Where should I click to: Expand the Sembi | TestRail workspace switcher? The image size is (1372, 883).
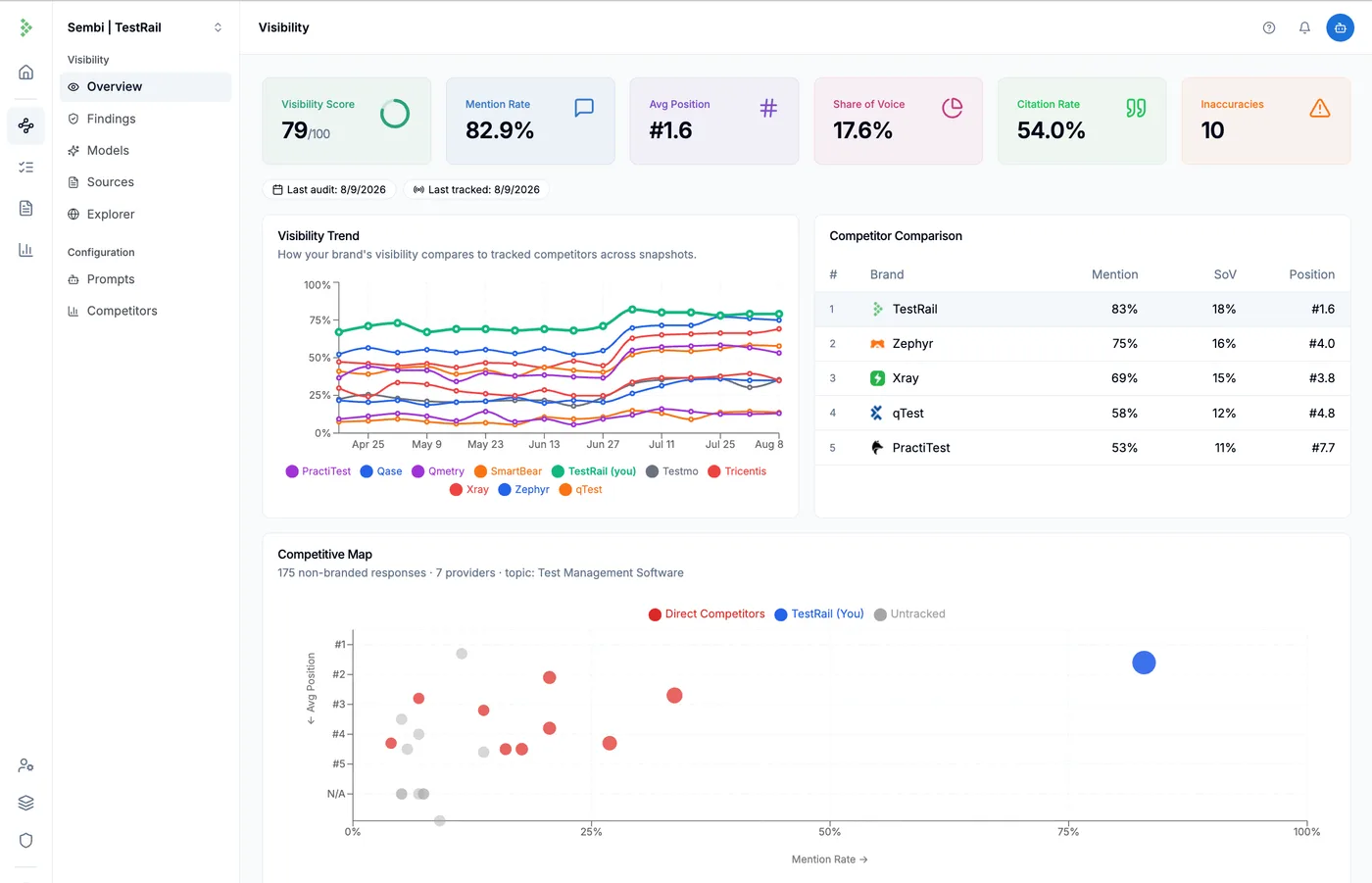tap(145, 27)
